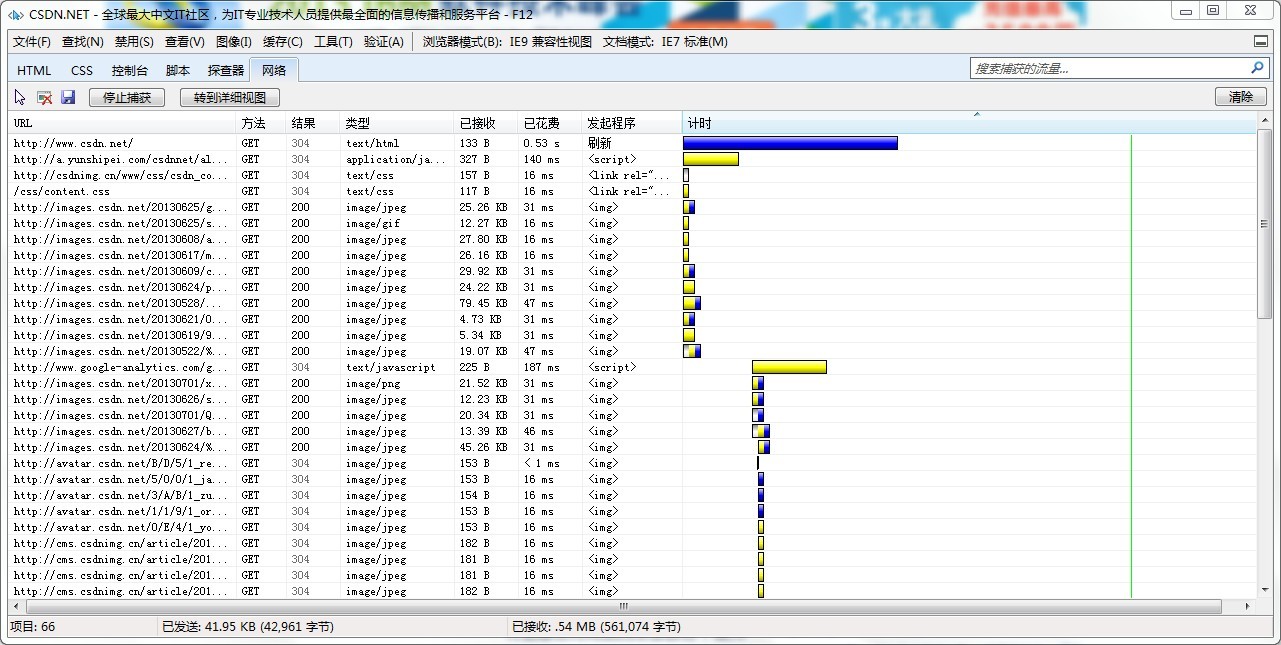Click the image/png type cell
Screen dimensions: 1281x645
pyautogui.click(x=373, y=383)
